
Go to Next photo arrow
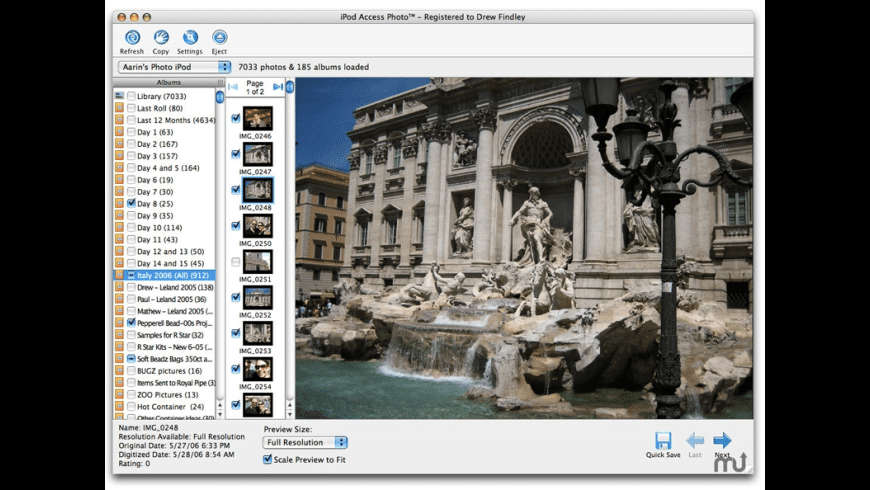click(722, 441)
